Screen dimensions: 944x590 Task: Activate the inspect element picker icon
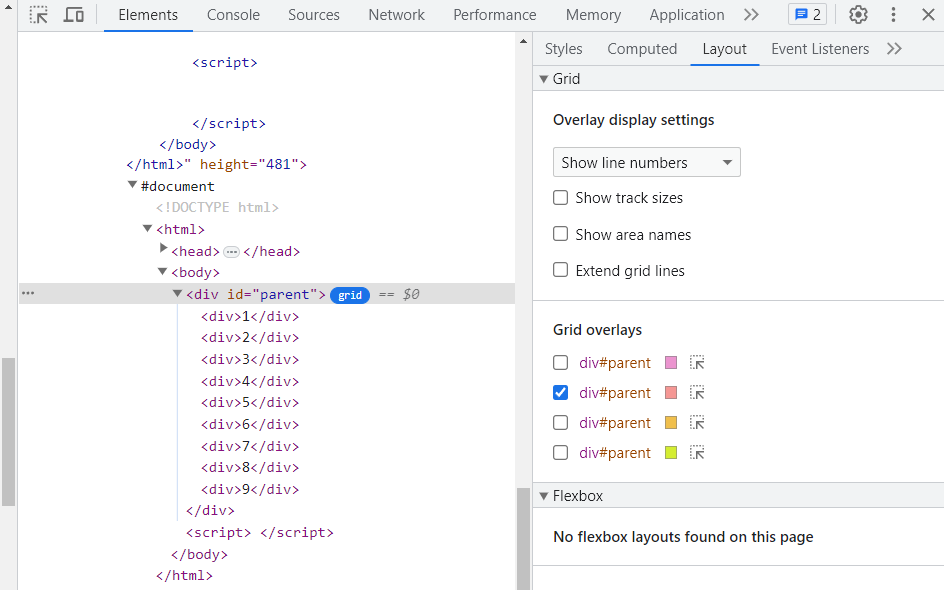point(38,15)
